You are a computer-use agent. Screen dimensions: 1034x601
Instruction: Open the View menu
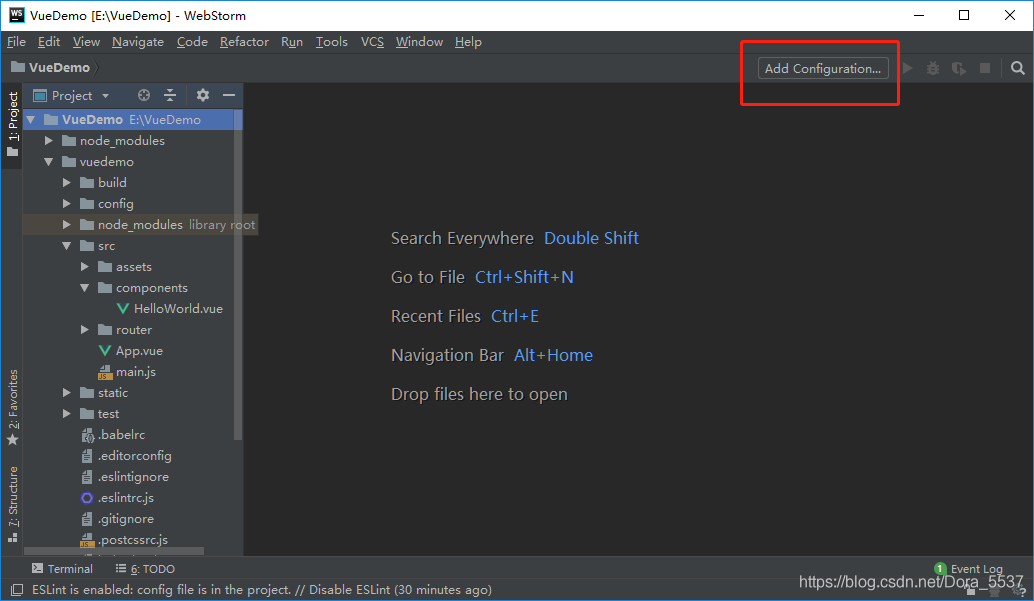click(86, 42)
